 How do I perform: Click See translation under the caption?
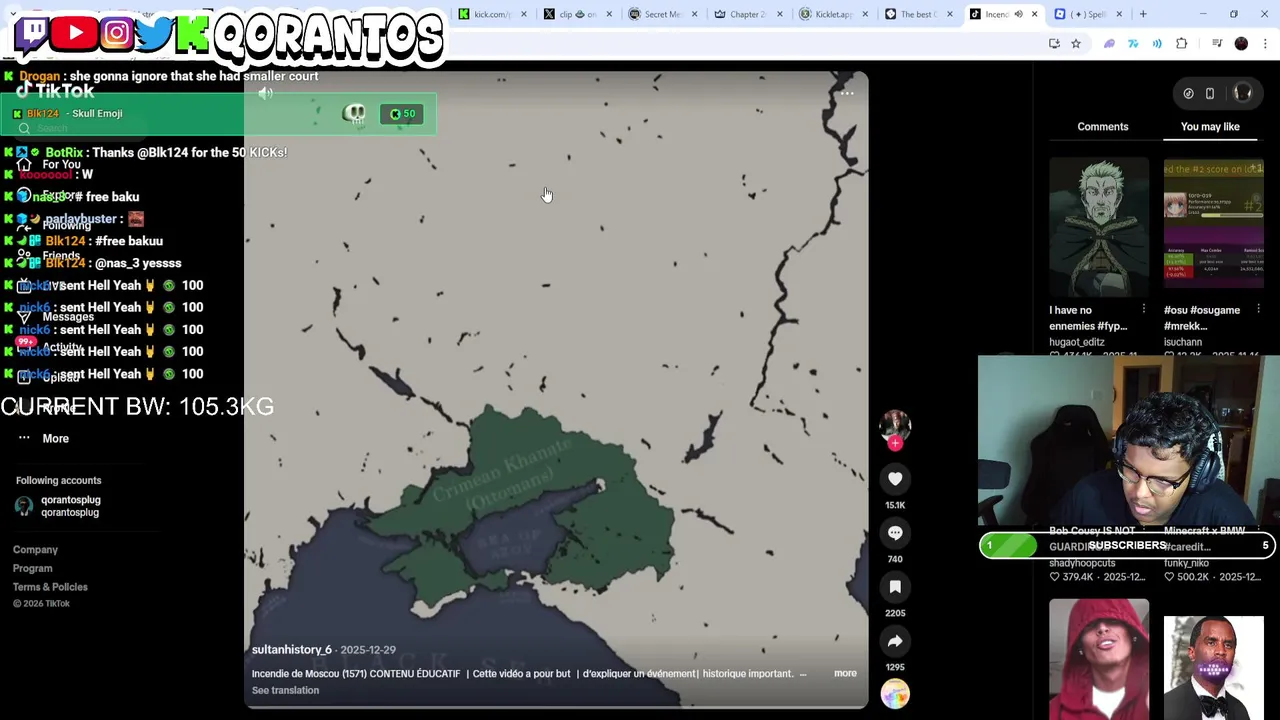pyautogui.click(x=285, y=690)
